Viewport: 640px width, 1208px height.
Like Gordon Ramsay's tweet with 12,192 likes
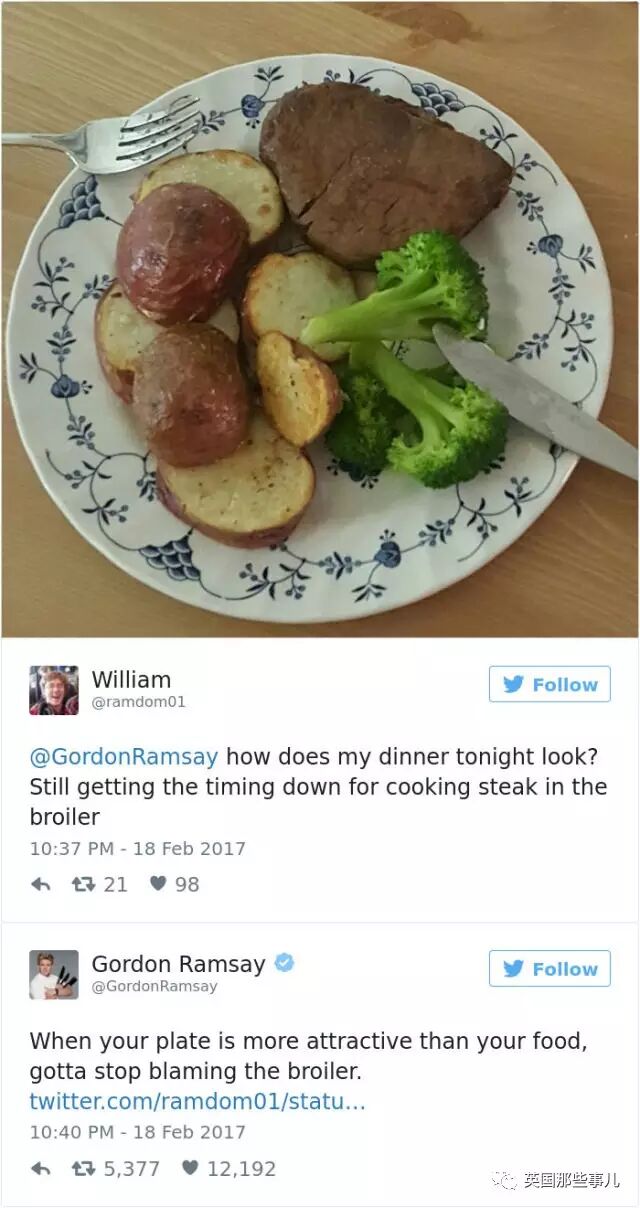point(190,1168)
